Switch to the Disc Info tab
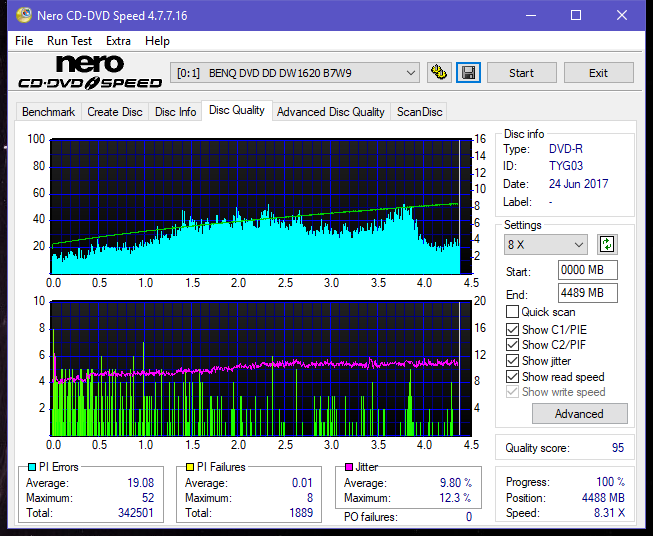The height and width of the screenshot is (536, 653). [x=175, y=112]
